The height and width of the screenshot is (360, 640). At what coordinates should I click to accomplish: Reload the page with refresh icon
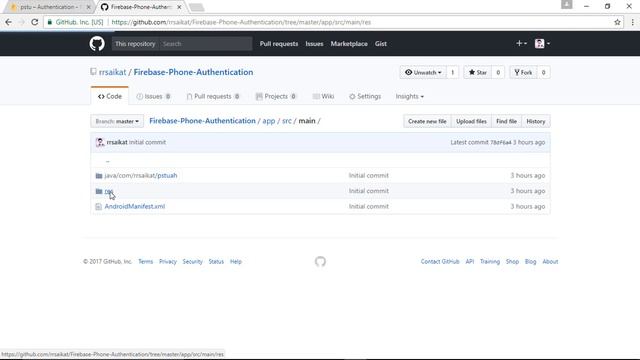coord(35,22)
